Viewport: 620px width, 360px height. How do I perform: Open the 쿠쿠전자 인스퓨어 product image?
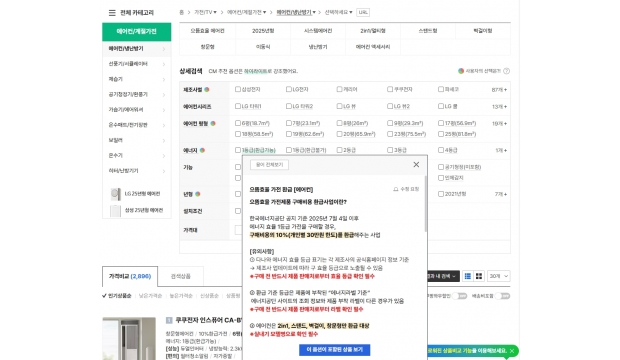click(x=129, y=339)
